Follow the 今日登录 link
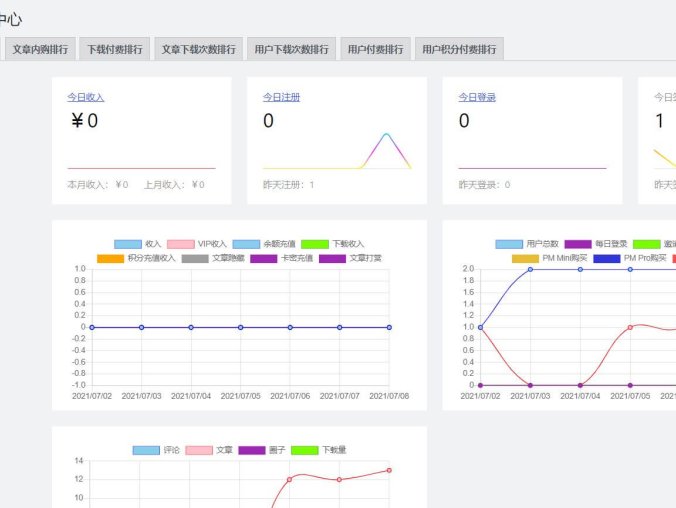The image size is (676, 508). 477,97
